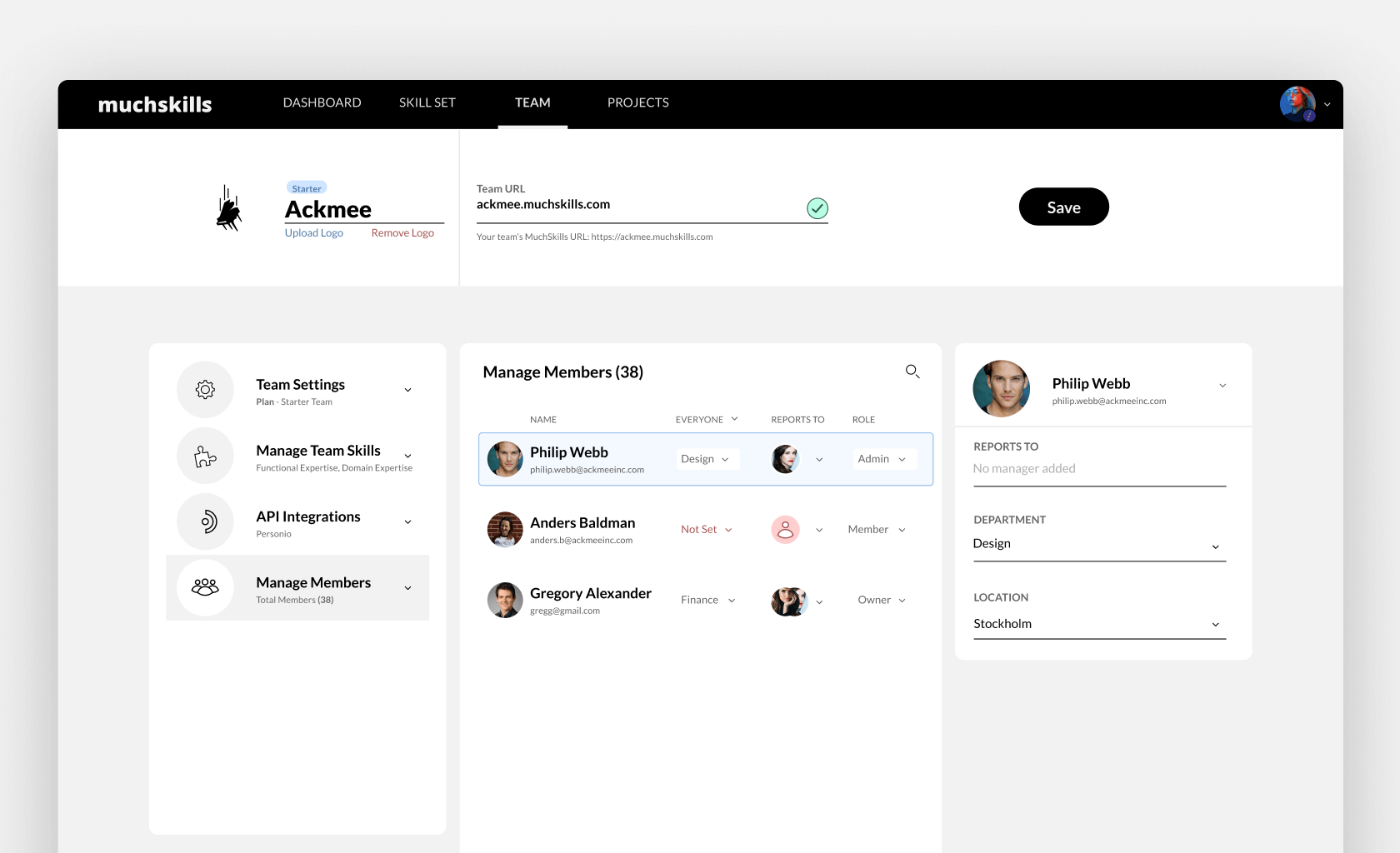Click email gregg@gmail.com

point(565,611)
